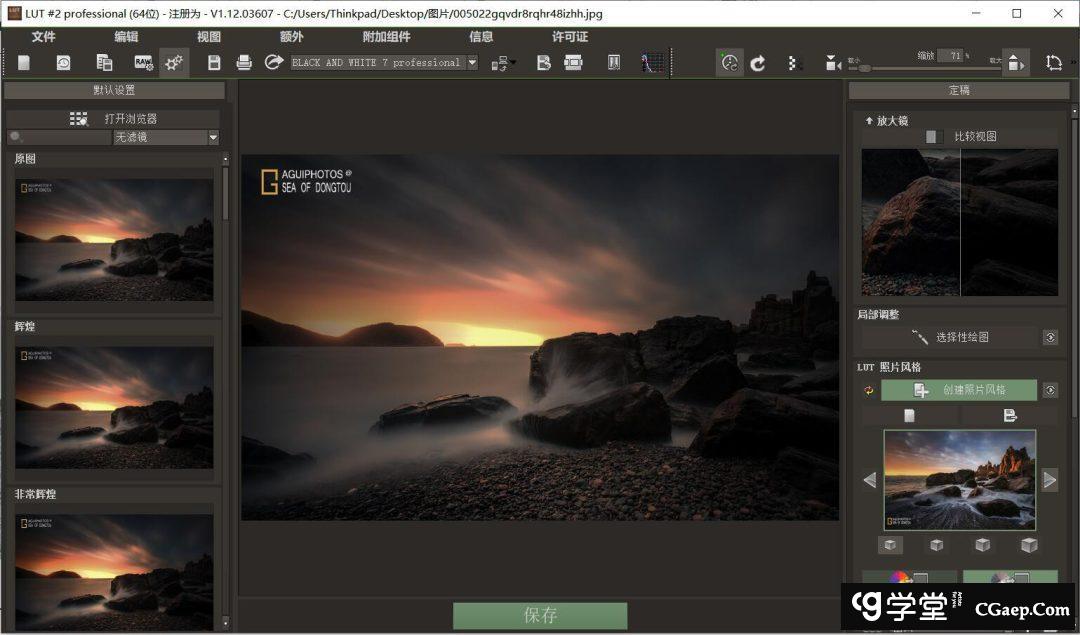Click the new blank document icon
The image size is (1080, 635).
[x=24, y=63]
